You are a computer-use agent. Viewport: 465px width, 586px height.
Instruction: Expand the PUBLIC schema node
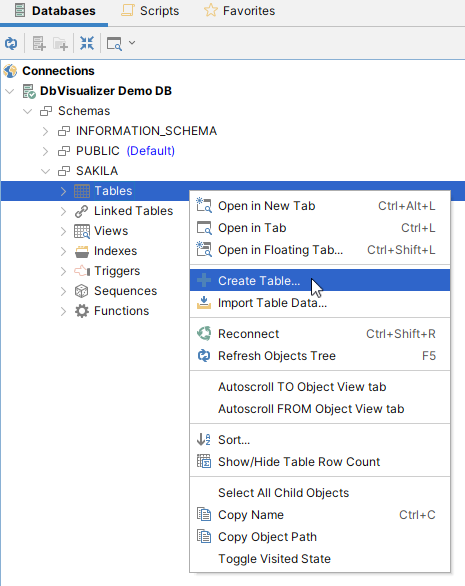coord(45,151)
